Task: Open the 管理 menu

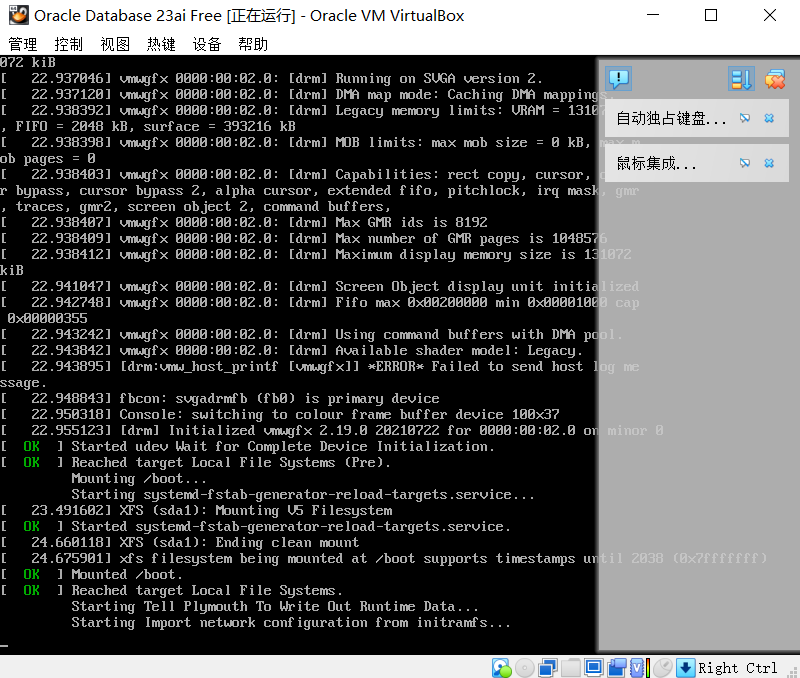Action: click(23, 44)
